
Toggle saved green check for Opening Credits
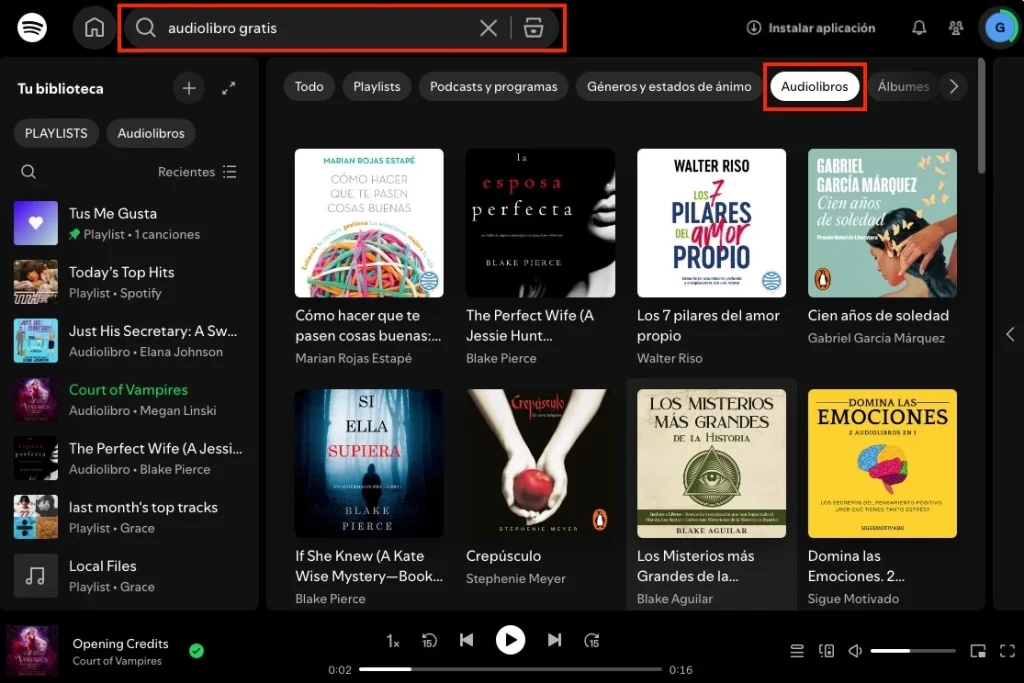[197, 650]
